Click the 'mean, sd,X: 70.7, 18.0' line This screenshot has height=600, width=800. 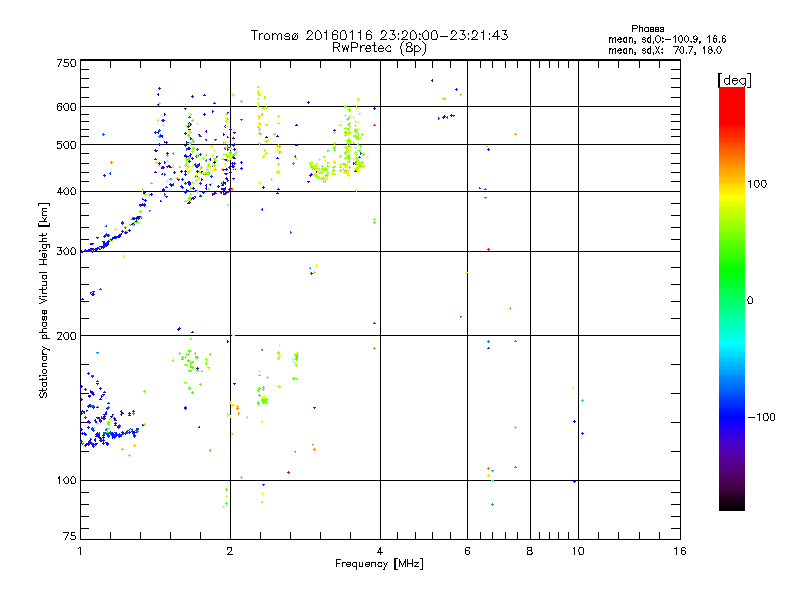coord(665,50)
